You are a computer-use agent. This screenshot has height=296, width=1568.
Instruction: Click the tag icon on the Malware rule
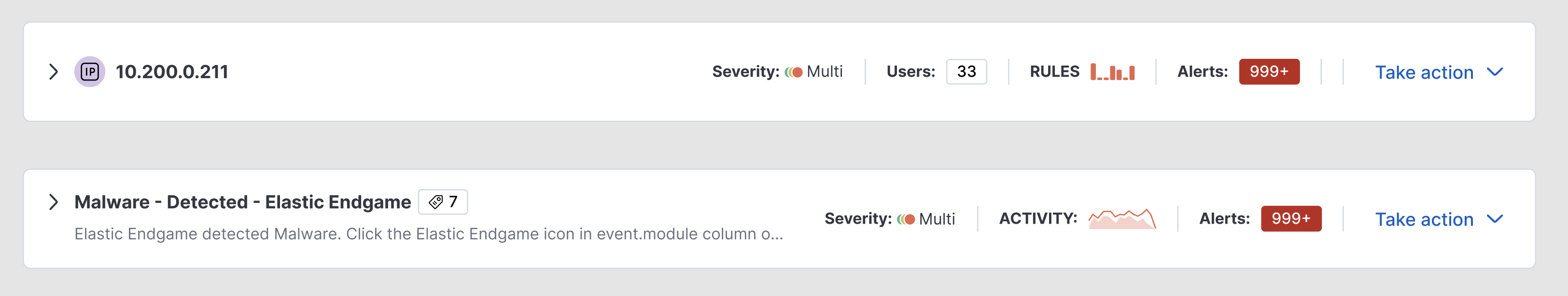pyautogui.click(x=435, y=201)
